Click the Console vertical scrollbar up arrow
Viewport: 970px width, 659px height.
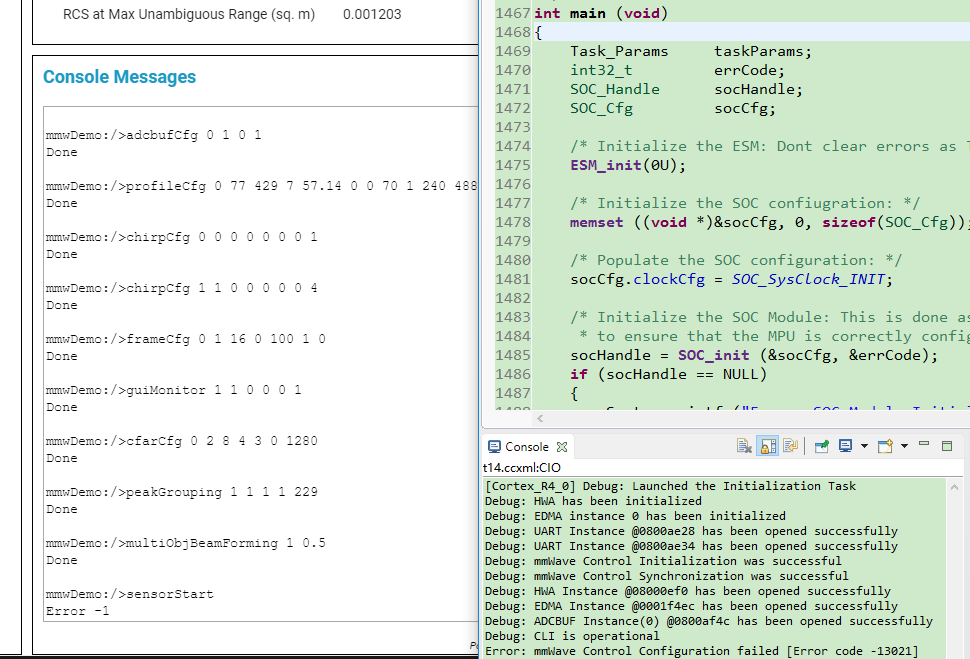pos(954,488)
